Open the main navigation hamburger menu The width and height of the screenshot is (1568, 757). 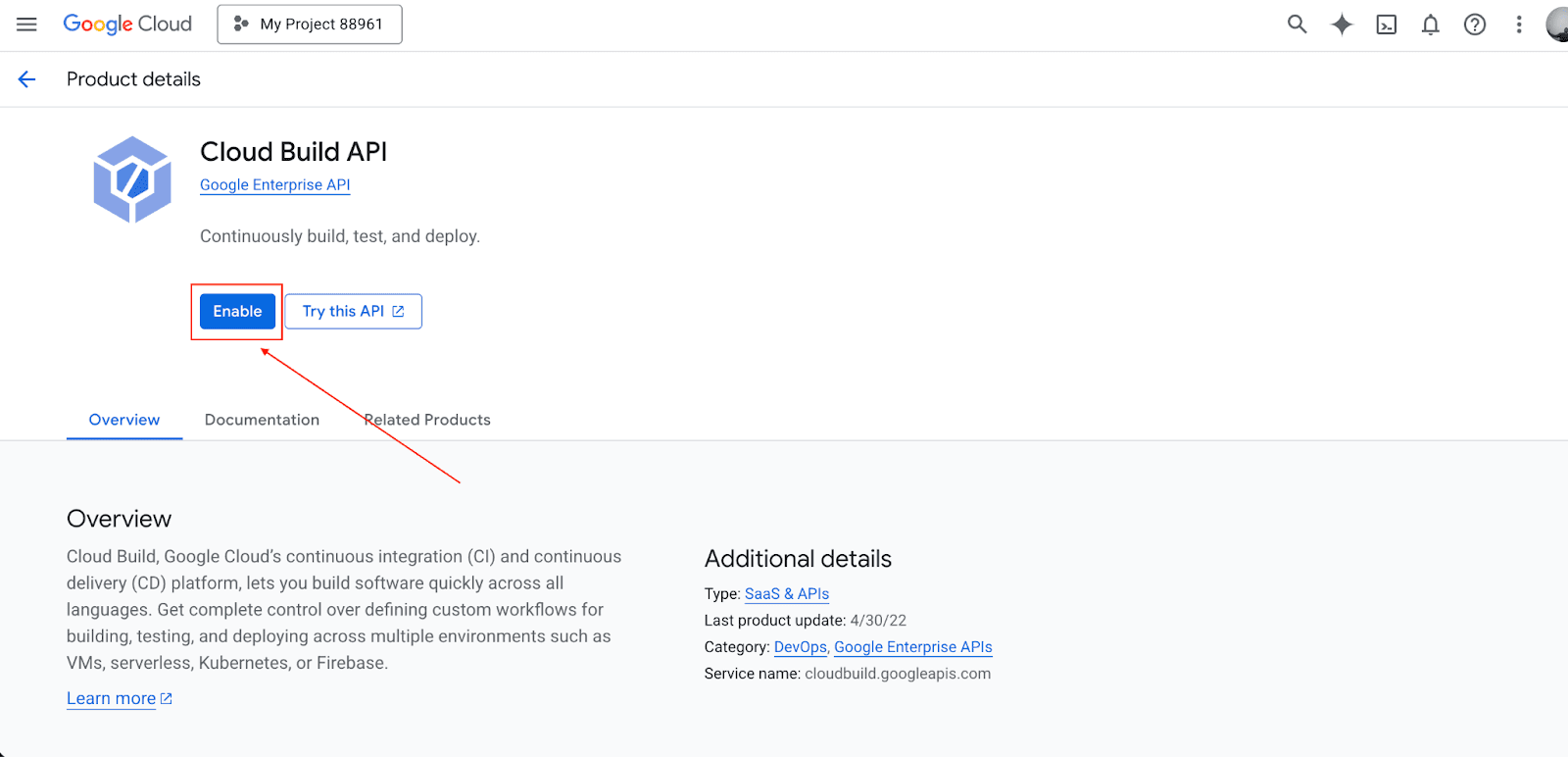tap(26, 25)
